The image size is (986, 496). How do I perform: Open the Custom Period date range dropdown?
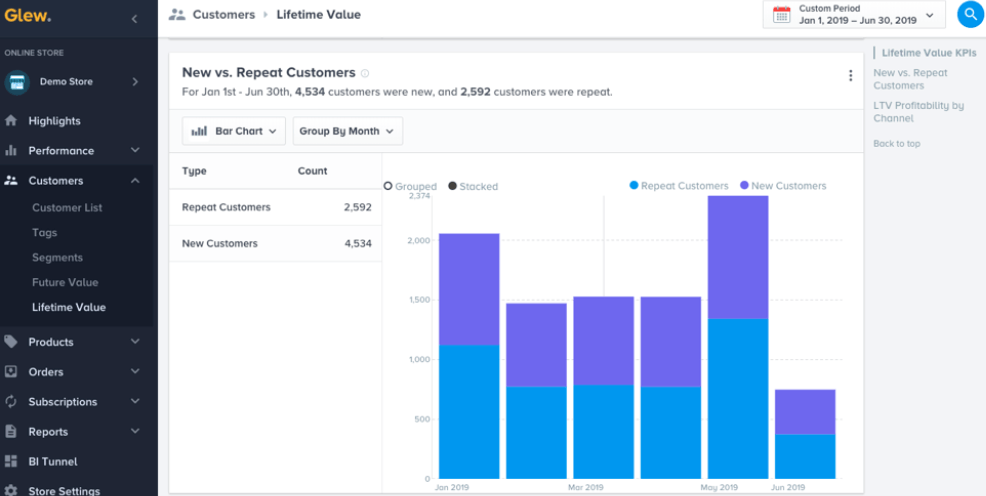854,14
